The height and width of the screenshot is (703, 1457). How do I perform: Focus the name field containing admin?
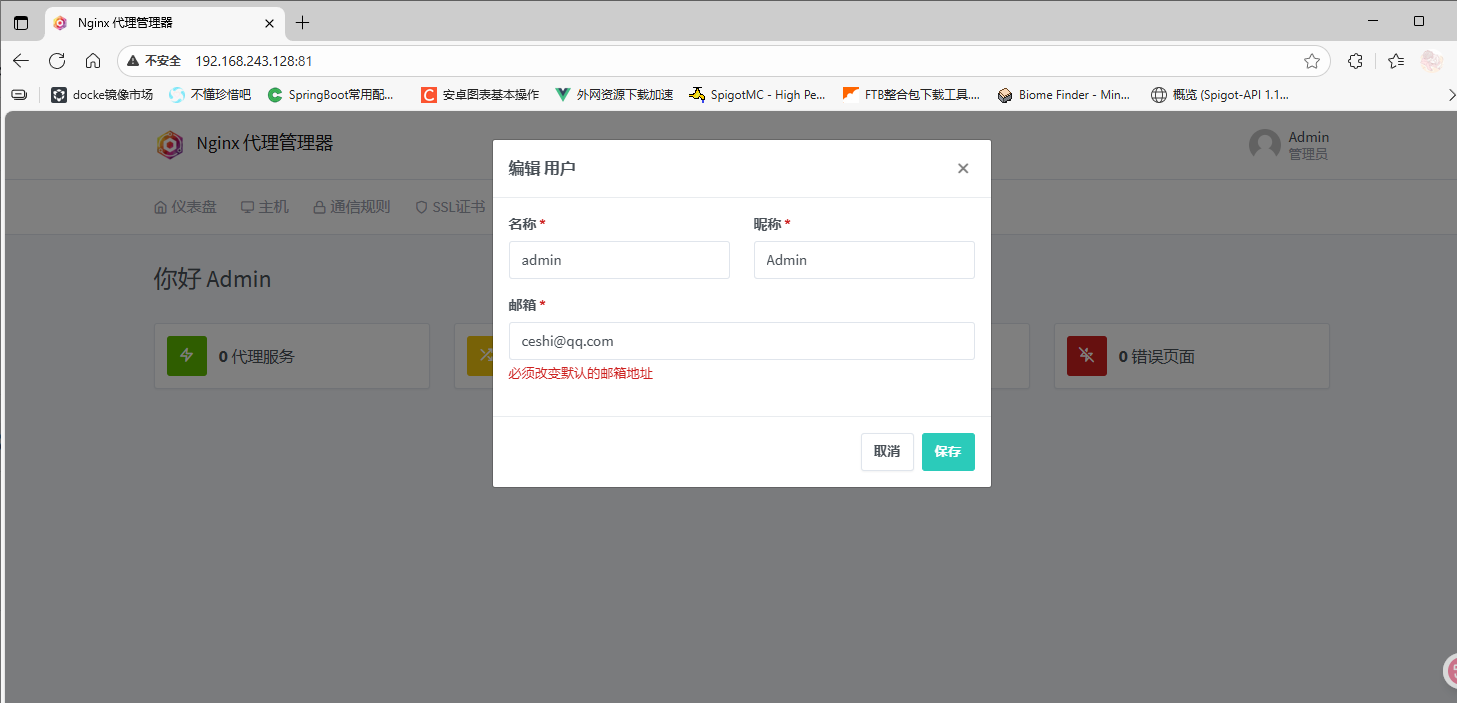click(618, 260)
